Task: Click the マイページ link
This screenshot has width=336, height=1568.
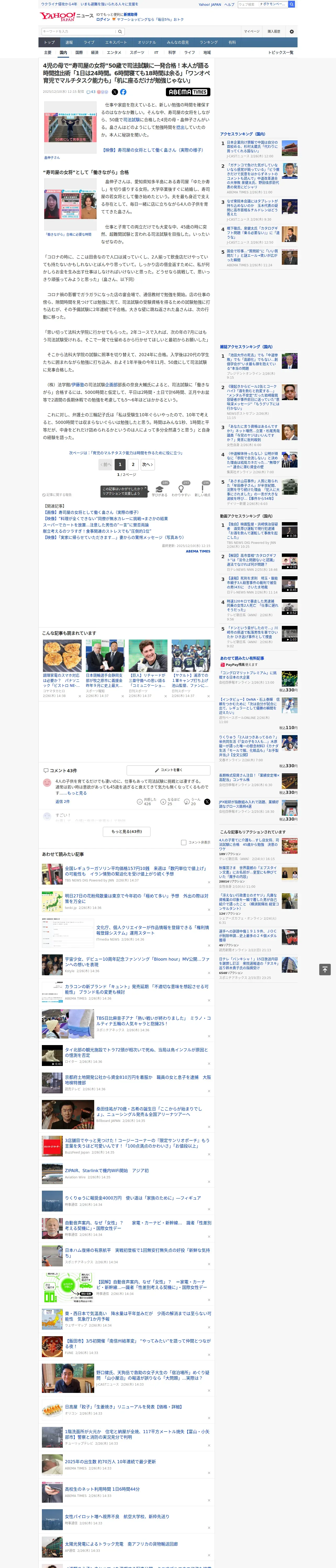Action: 252,32
